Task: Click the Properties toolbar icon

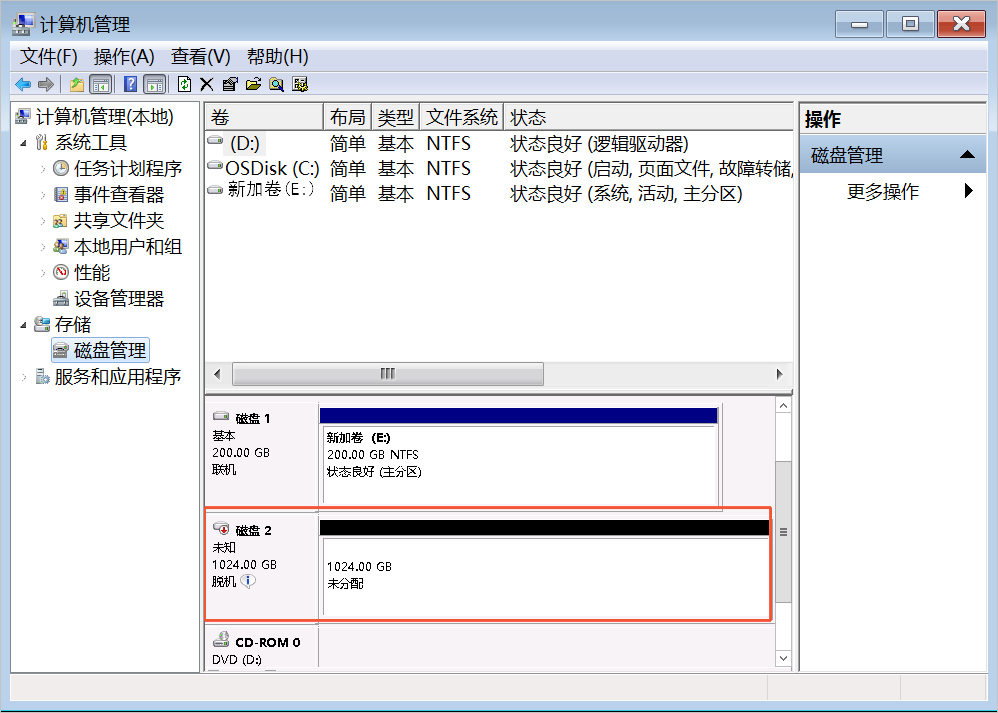Action: pos(230,84)
